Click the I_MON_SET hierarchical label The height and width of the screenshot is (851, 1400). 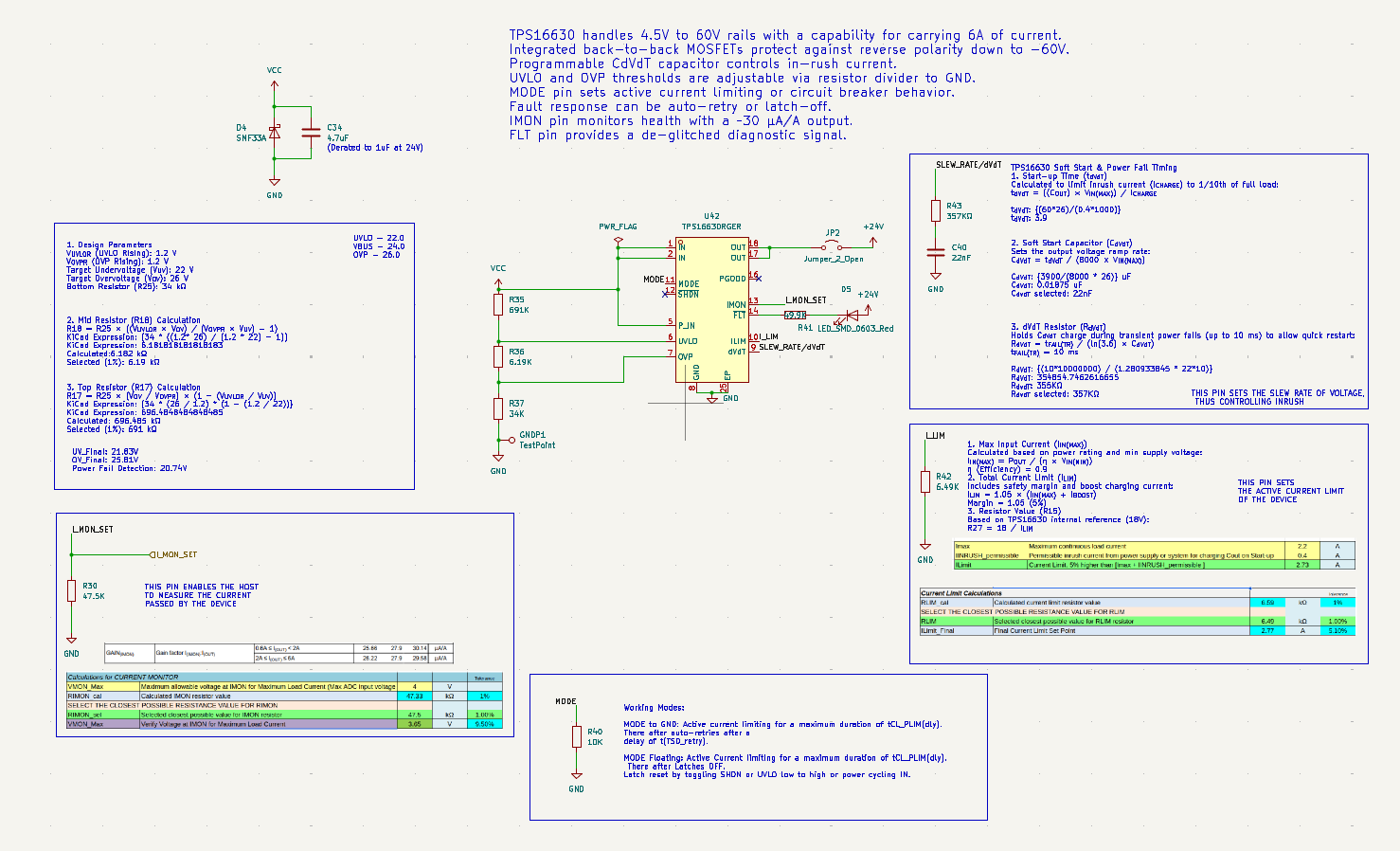click(173, 554)
